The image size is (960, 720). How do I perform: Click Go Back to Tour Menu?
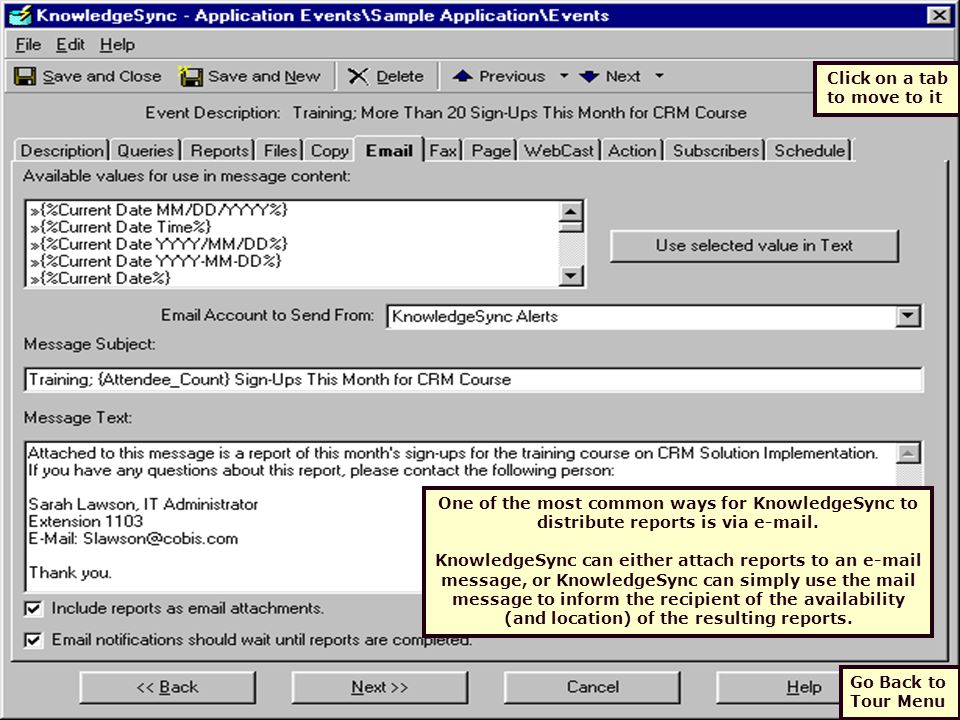point(898,692)
